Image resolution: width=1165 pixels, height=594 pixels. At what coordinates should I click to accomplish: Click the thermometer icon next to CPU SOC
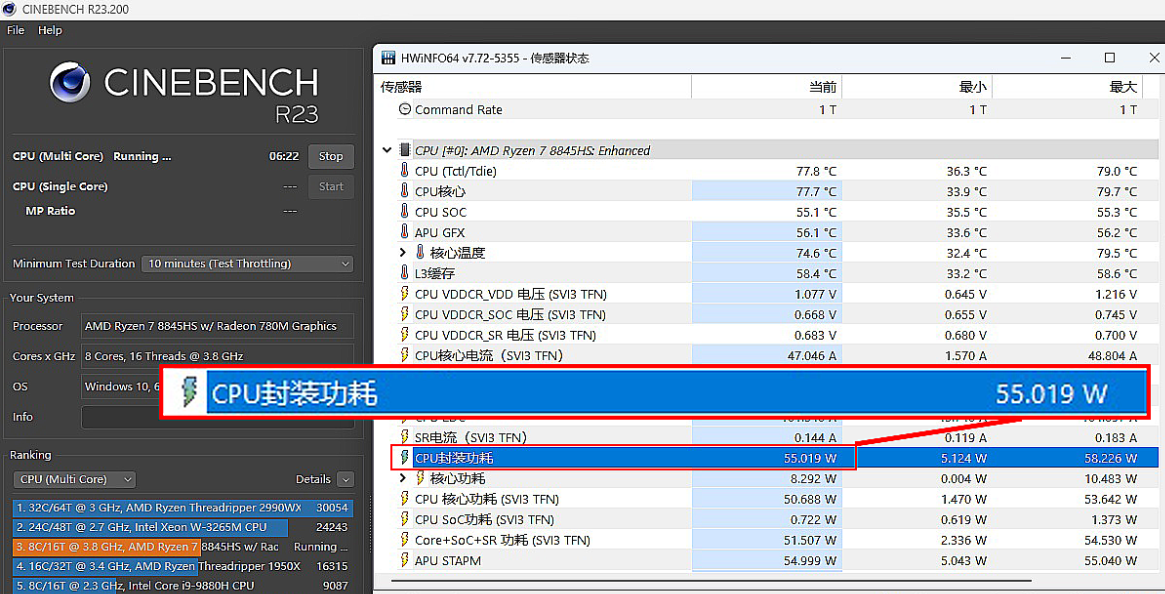coord(405,212)
